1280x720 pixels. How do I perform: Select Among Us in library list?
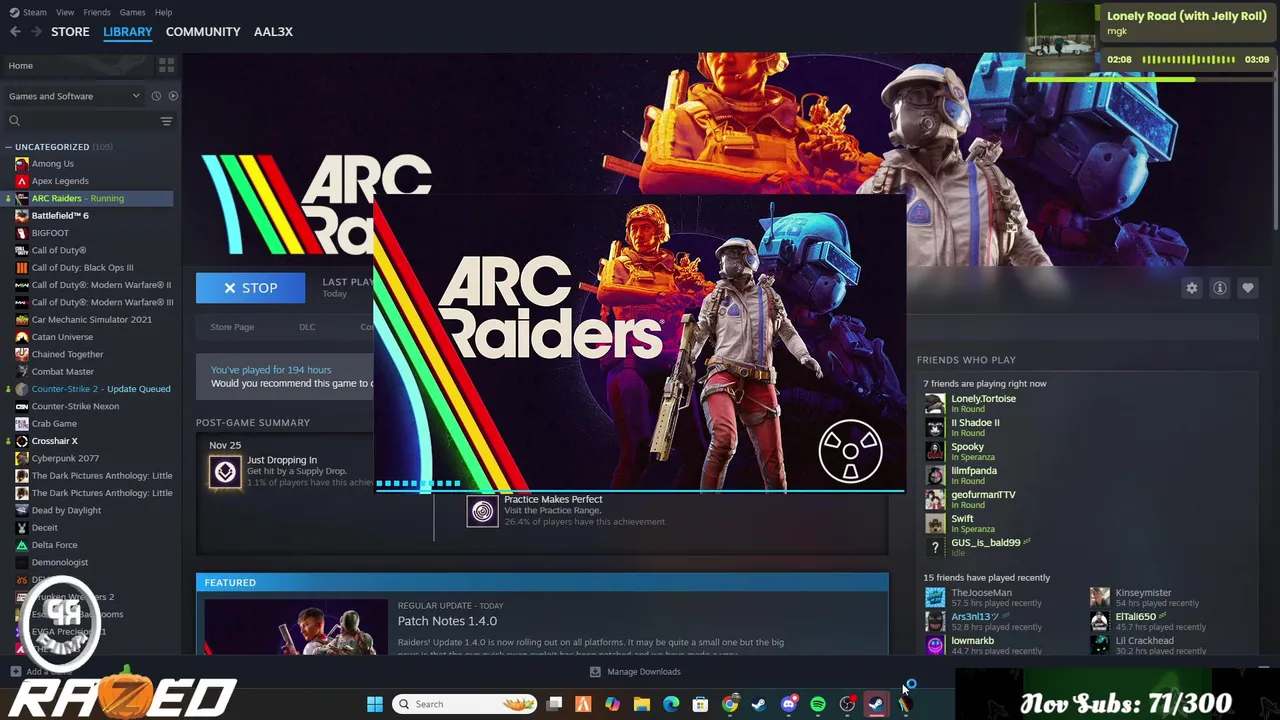[52, 164]
